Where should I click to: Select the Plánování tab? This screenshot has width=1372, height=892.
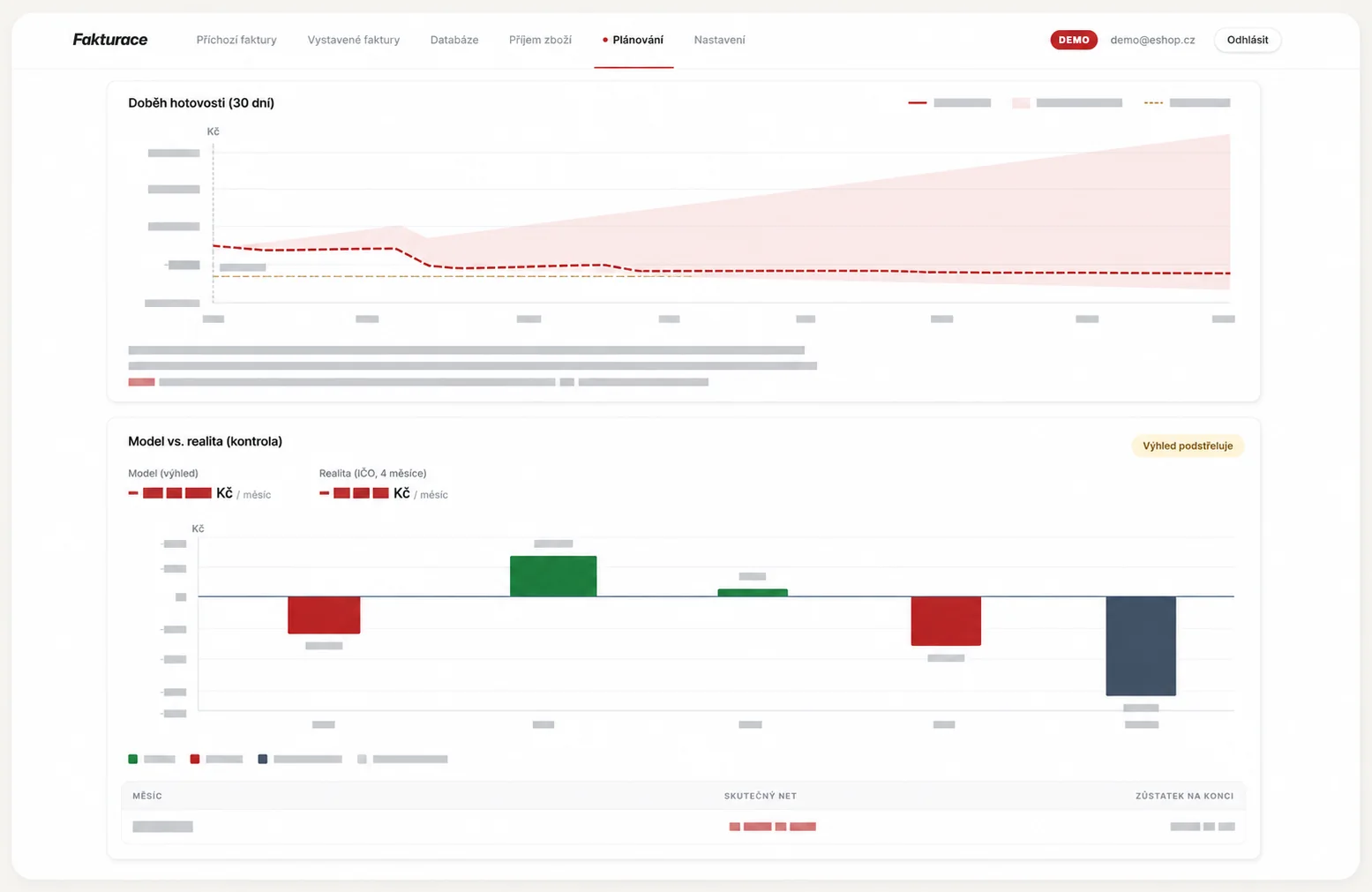click(x=634, y=40)
